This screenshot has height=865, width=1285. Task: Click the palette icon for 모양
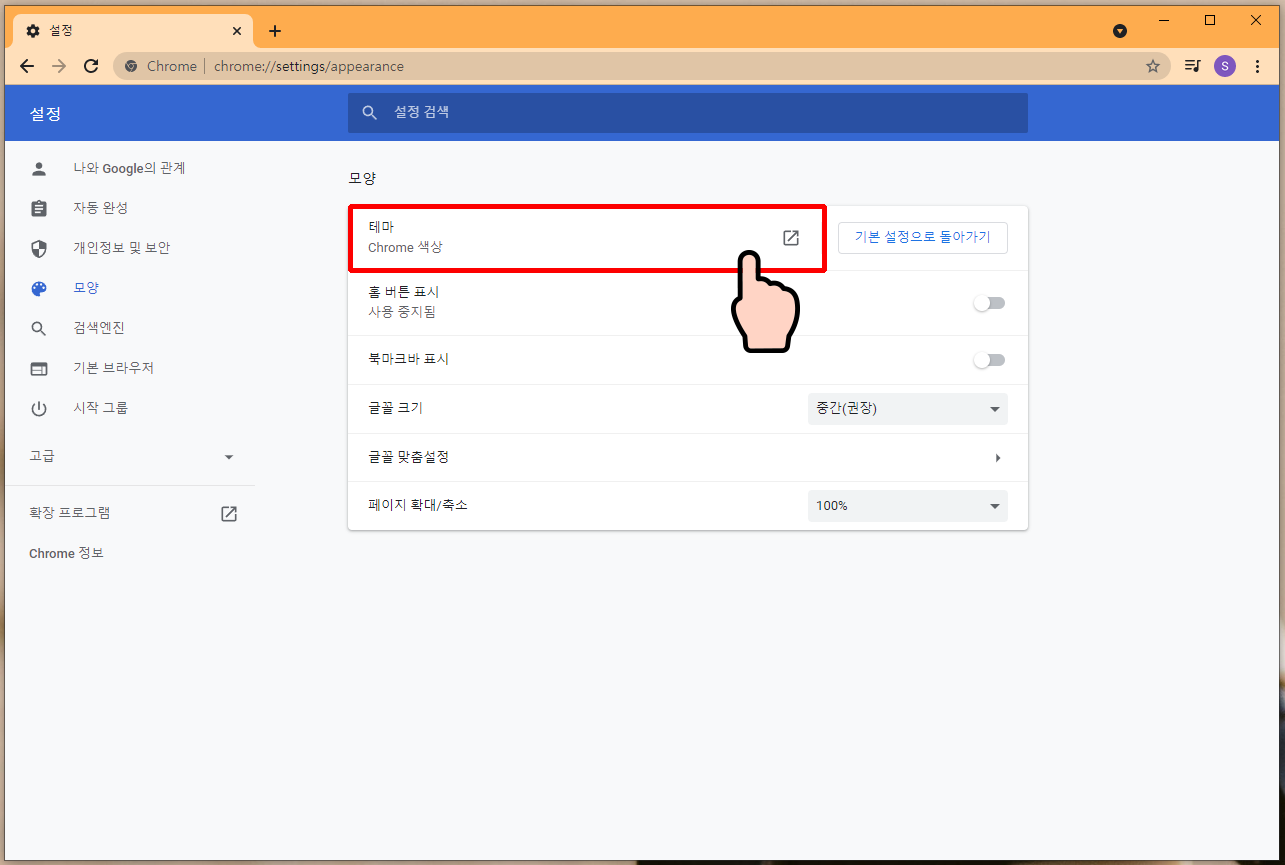click(x=39, y=288)
